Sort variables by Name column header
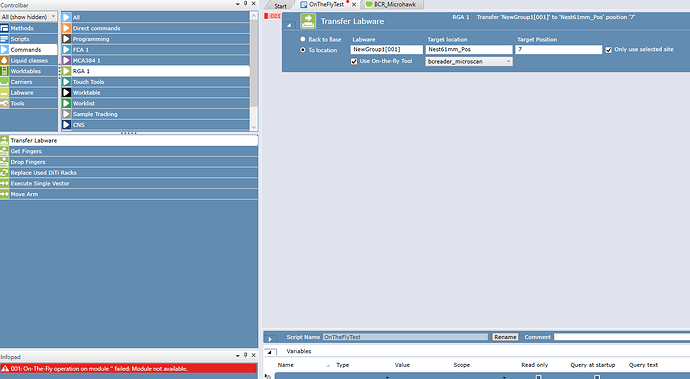Screen dimensions: 690x379 pyautogui.click(x=286, y=365)
